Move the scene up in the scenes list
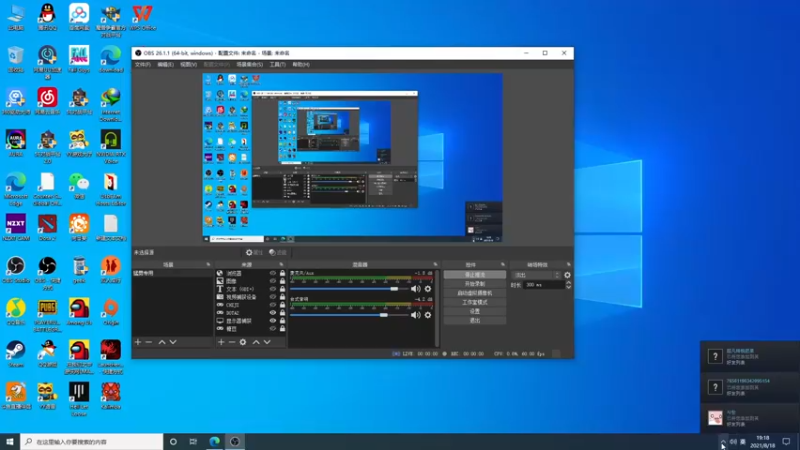 162,342
